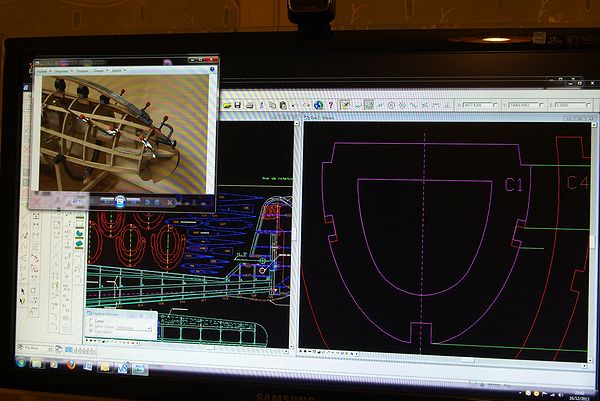Click the upper green hatch tool in palette
Viewport: 600px width, 401px height.
(x=79, y=233)
